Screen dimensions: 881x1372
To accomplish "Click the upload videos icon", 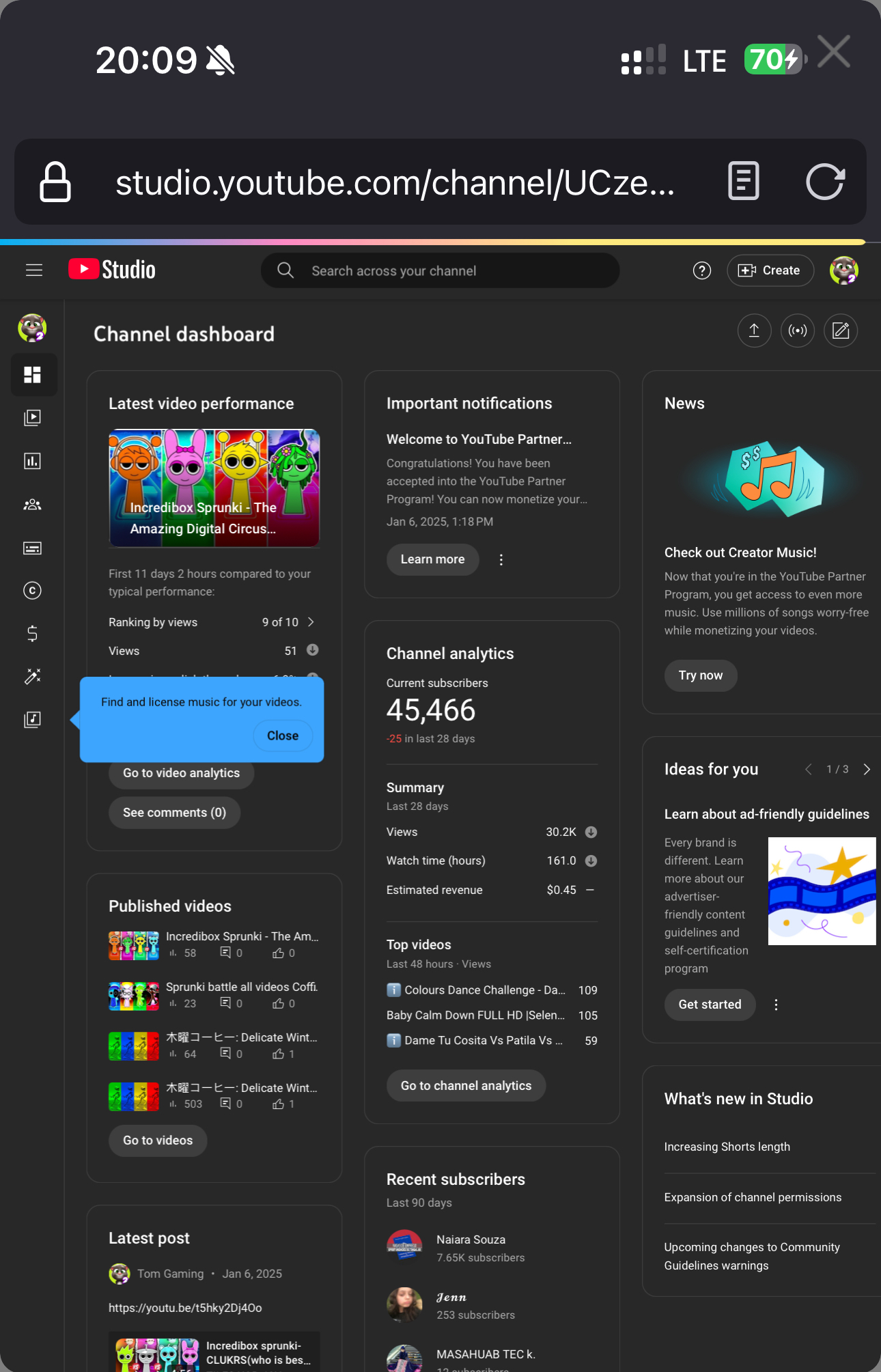I will point(754,331).
